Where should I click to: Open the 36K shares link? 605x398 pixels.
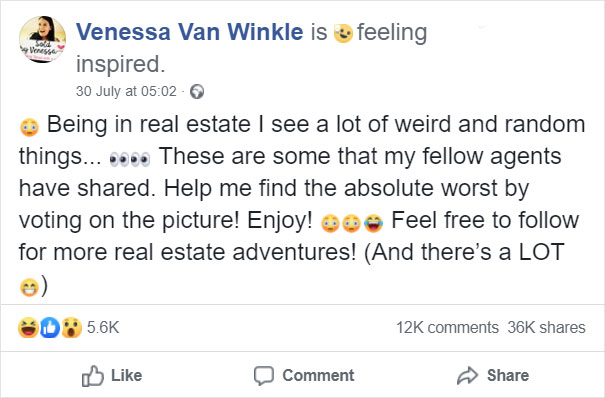click(x=547, y=327)
